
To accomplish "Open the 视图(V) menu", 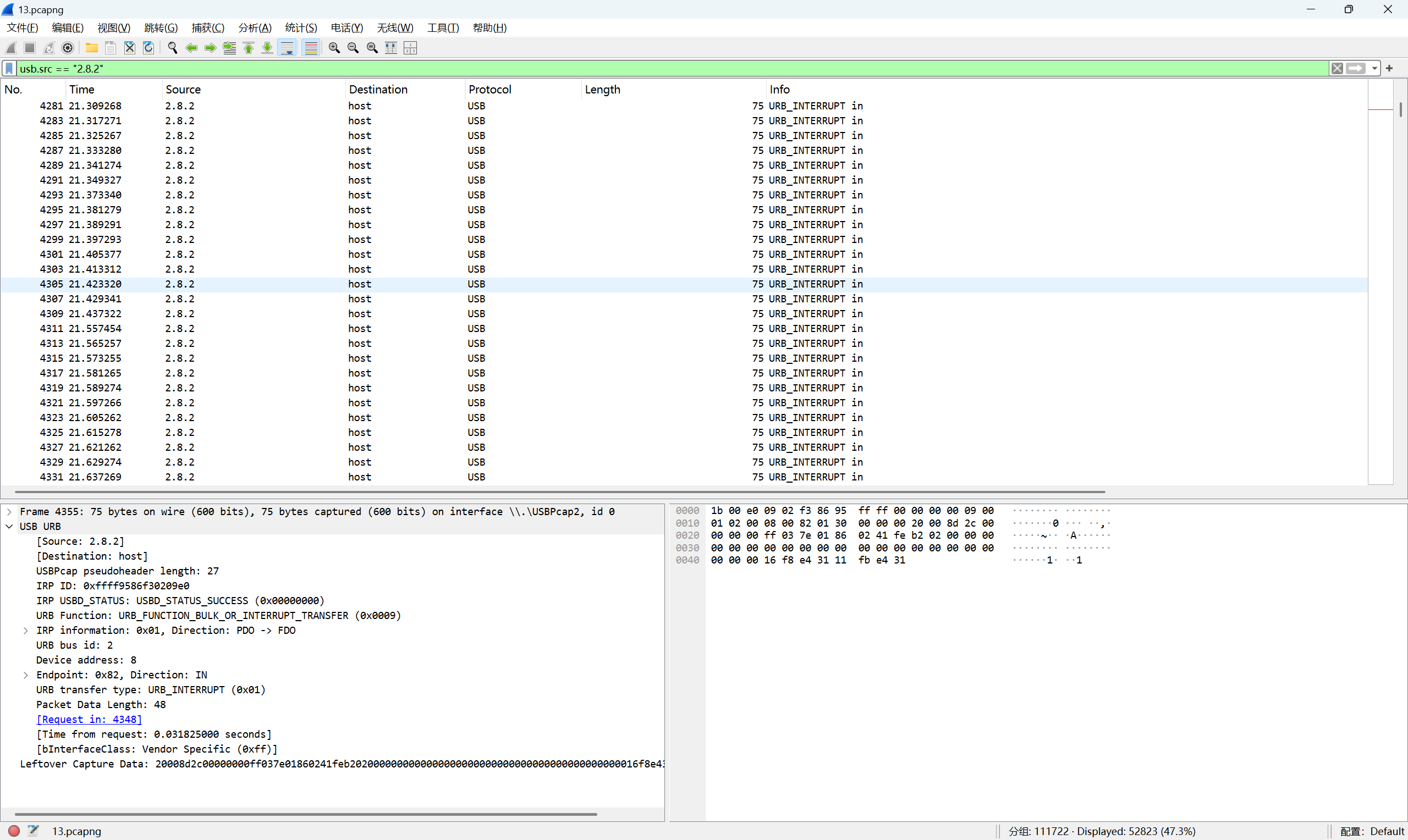I will [x=114, y=27].
